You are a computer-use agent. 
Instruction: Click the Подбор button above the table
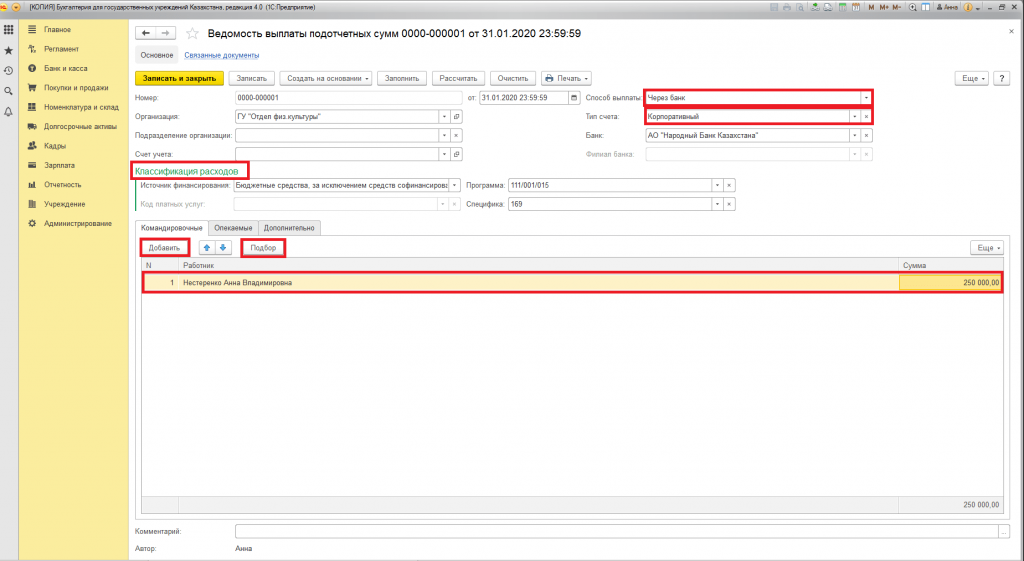pyautogui.click(x=263, y=247)
